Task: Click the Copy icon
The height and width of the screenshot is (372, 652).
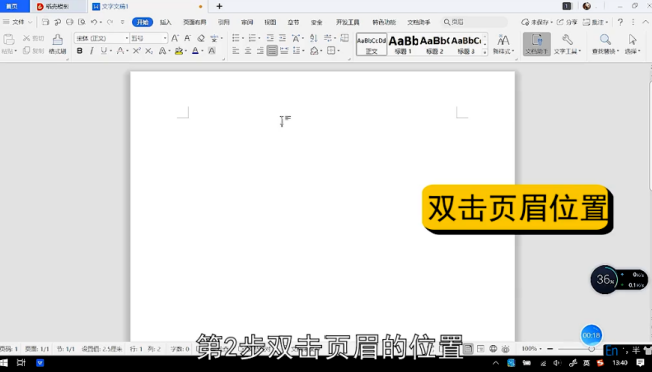Action: (26, 50)
